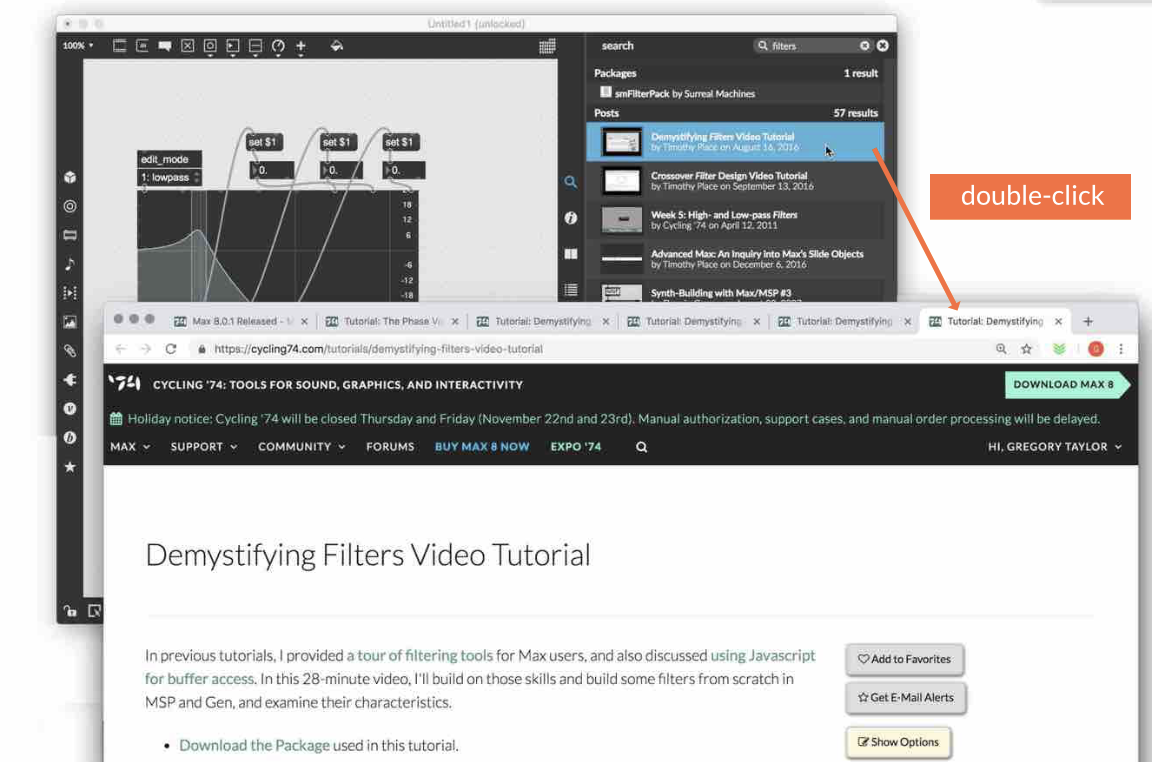Open the browser three-dot menu
This screenshot has height=762, width=1152.
pyautogui.click(x=1120, y=349)
